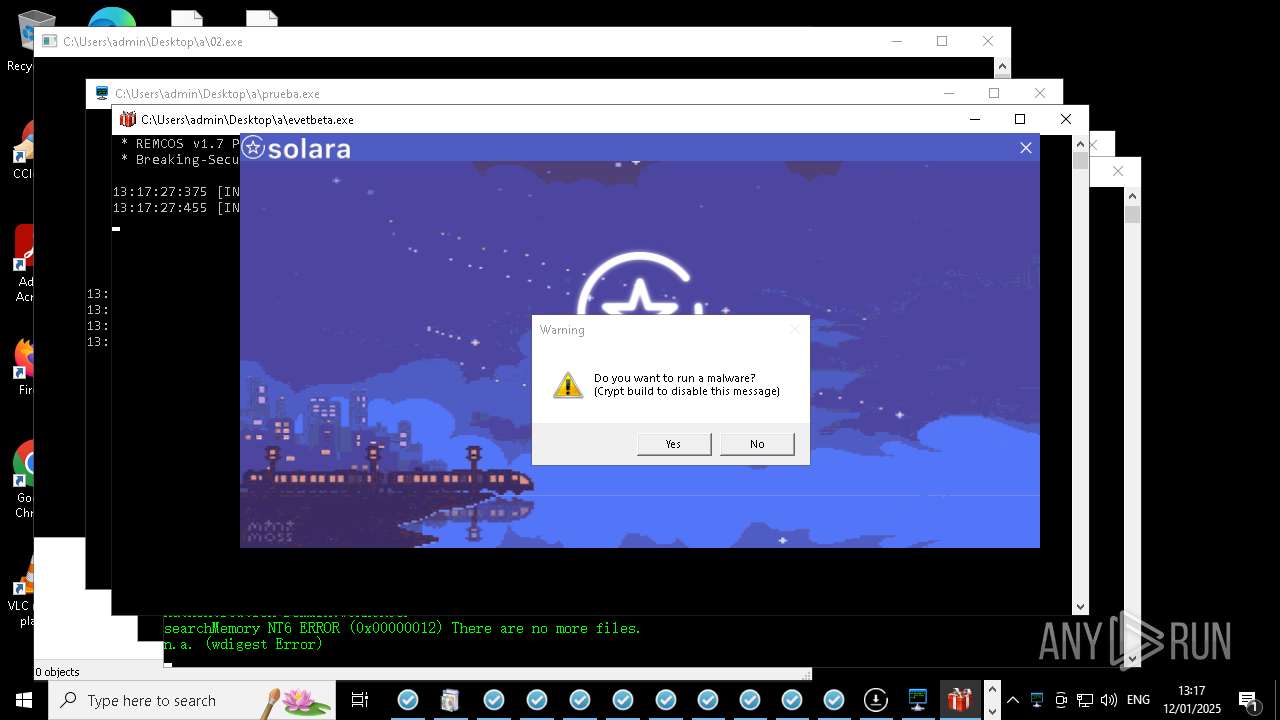Click the "solara" title text
The width and height of the screenshot is (1280, 720).
tap(309, 149)
